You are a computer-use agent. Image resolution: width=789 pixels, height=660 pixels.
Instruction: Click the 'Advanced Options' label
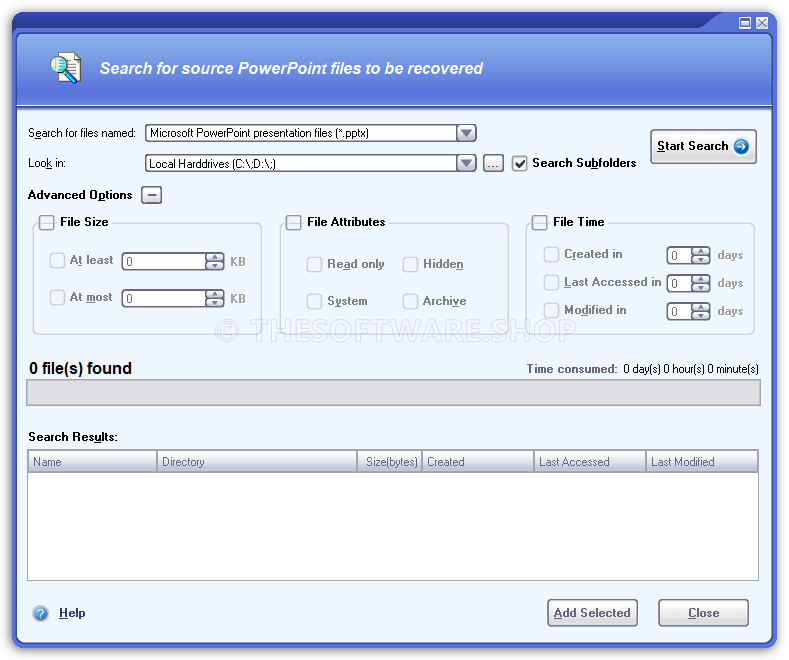pos(80,195)
